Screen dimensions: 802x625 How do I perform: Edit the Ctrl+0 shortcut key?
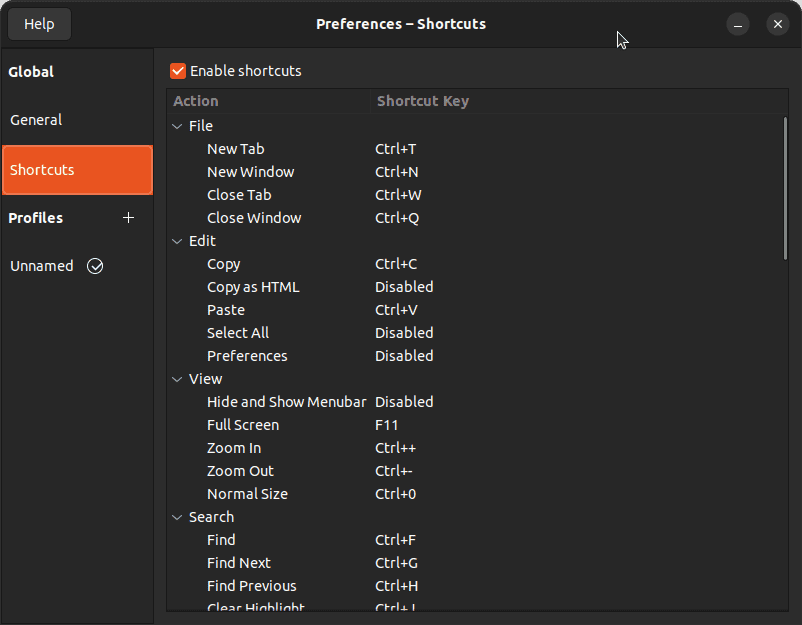395,495
